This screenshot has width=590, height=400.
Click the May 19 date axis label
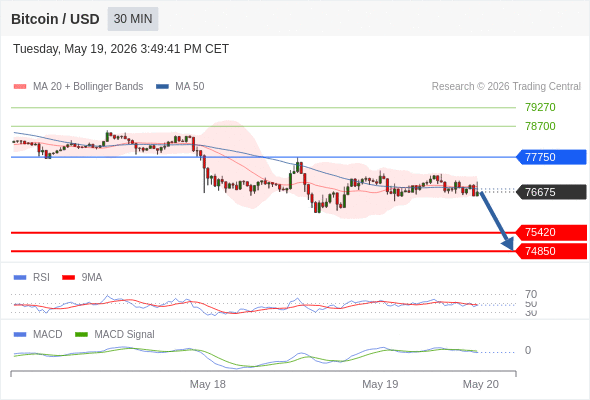pos(380,384)
